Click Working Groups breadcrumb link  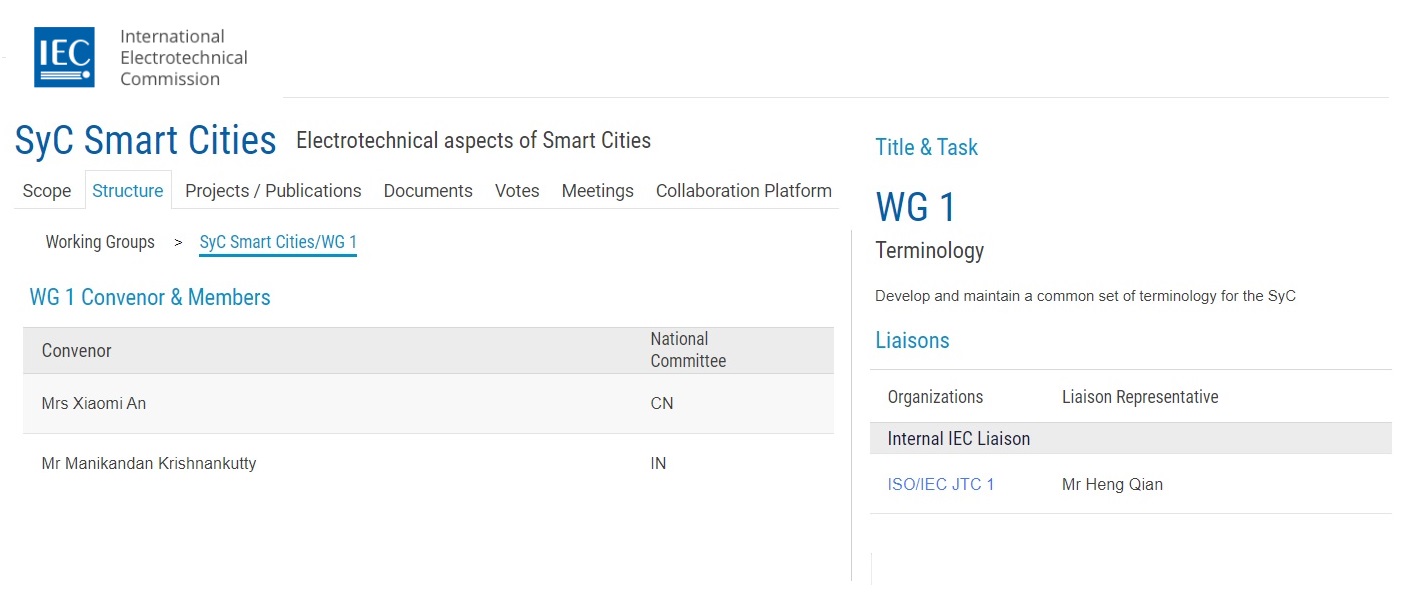[100, 242]
